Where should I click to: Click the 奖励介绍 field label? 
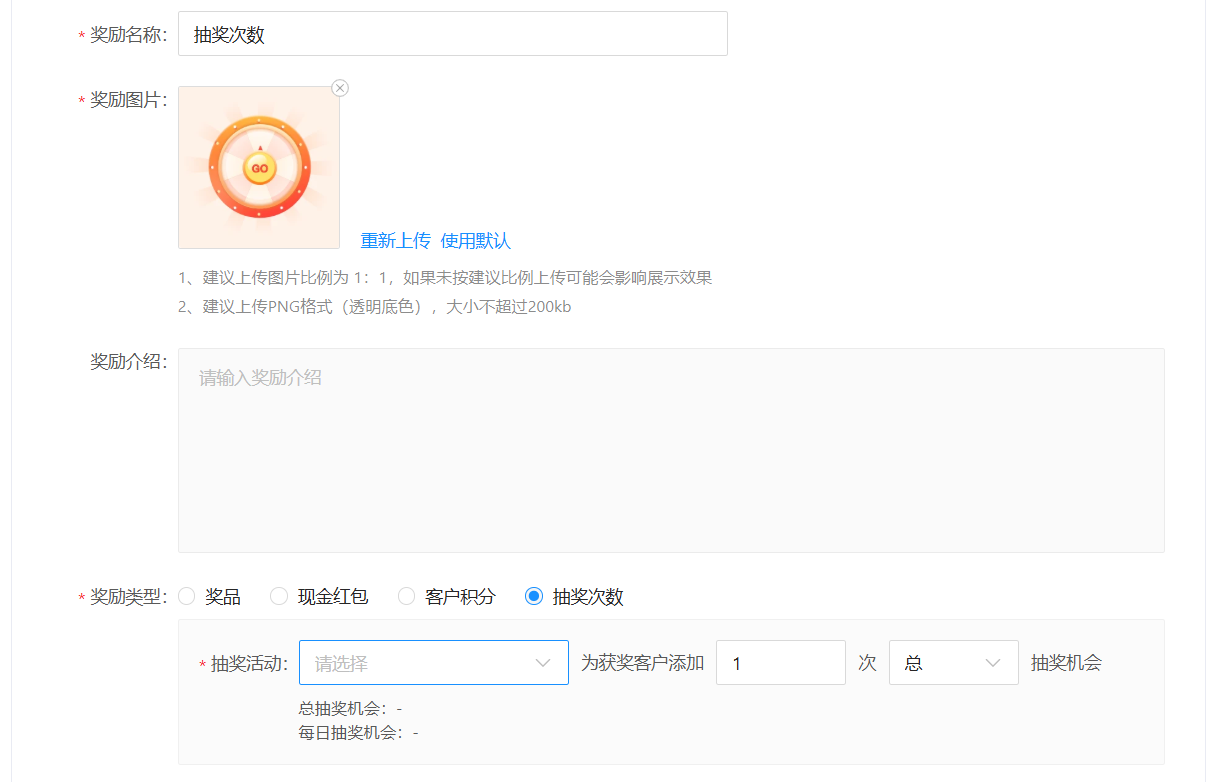(x=128, y=362)
